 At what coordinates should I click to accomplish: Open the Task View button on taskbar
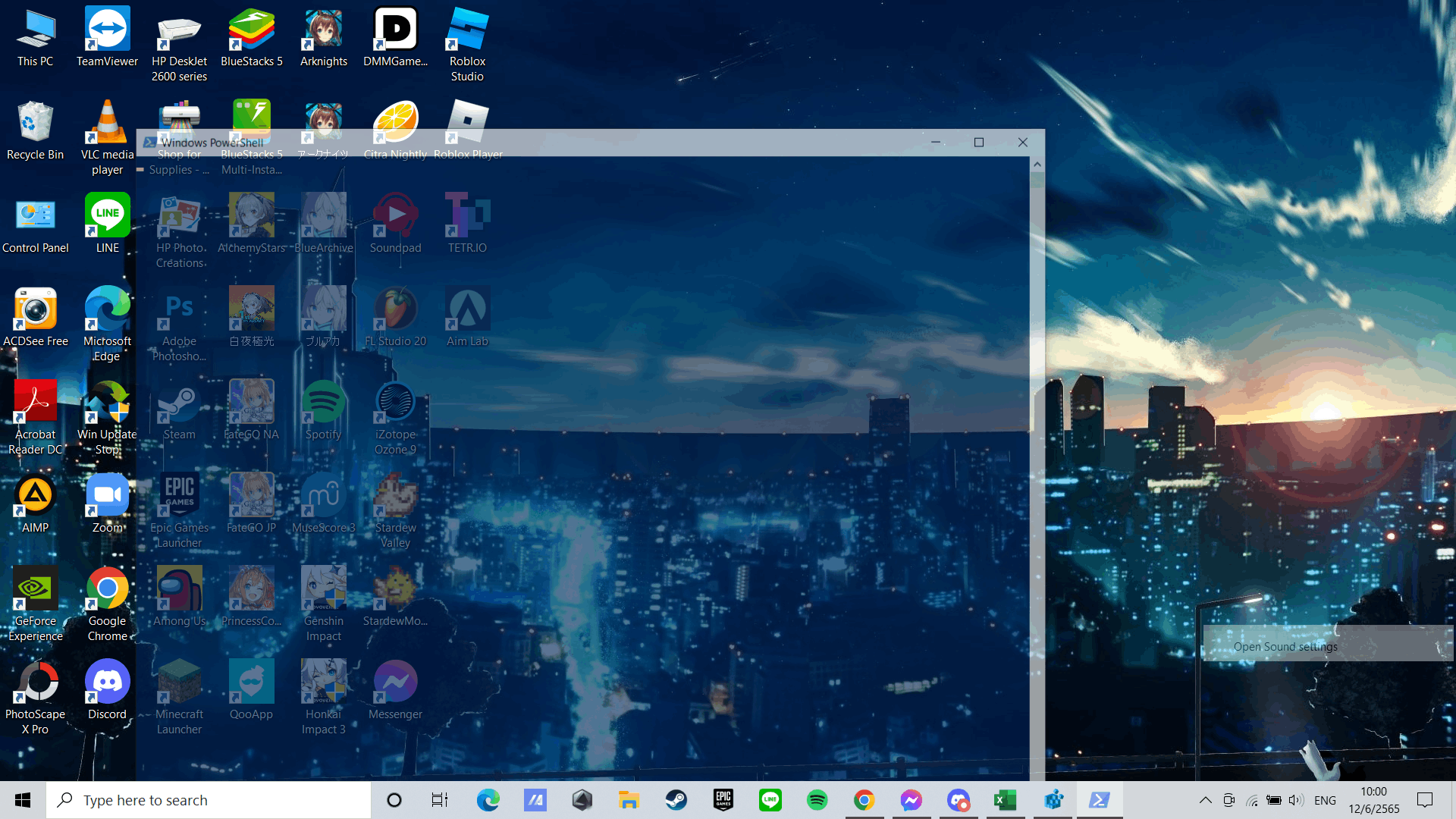tap(440, 800)
